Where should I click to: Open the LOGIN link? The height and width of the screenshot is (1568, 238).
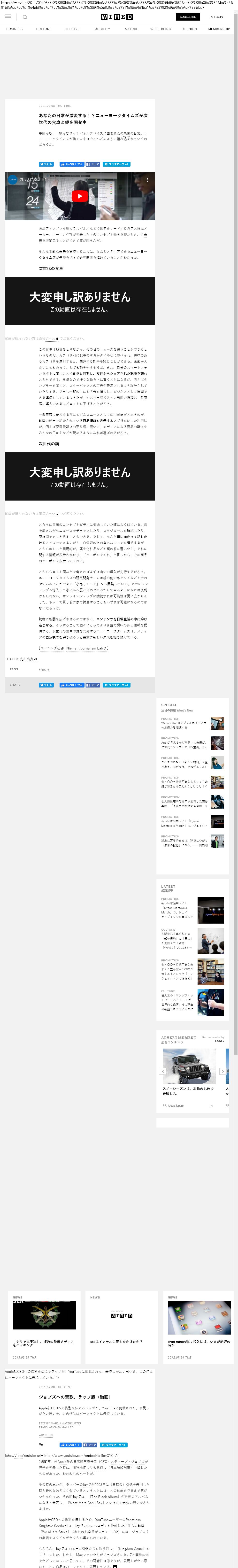(217, 17)
